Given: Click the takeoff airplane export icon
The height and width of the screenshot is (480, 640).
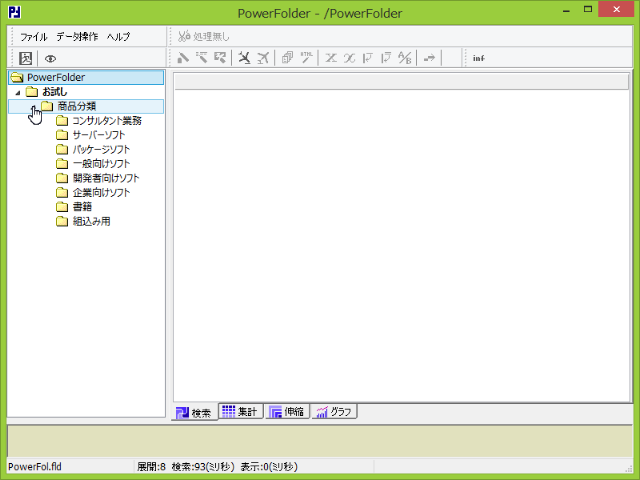Looking at the screenshot, I should [263, 58].
